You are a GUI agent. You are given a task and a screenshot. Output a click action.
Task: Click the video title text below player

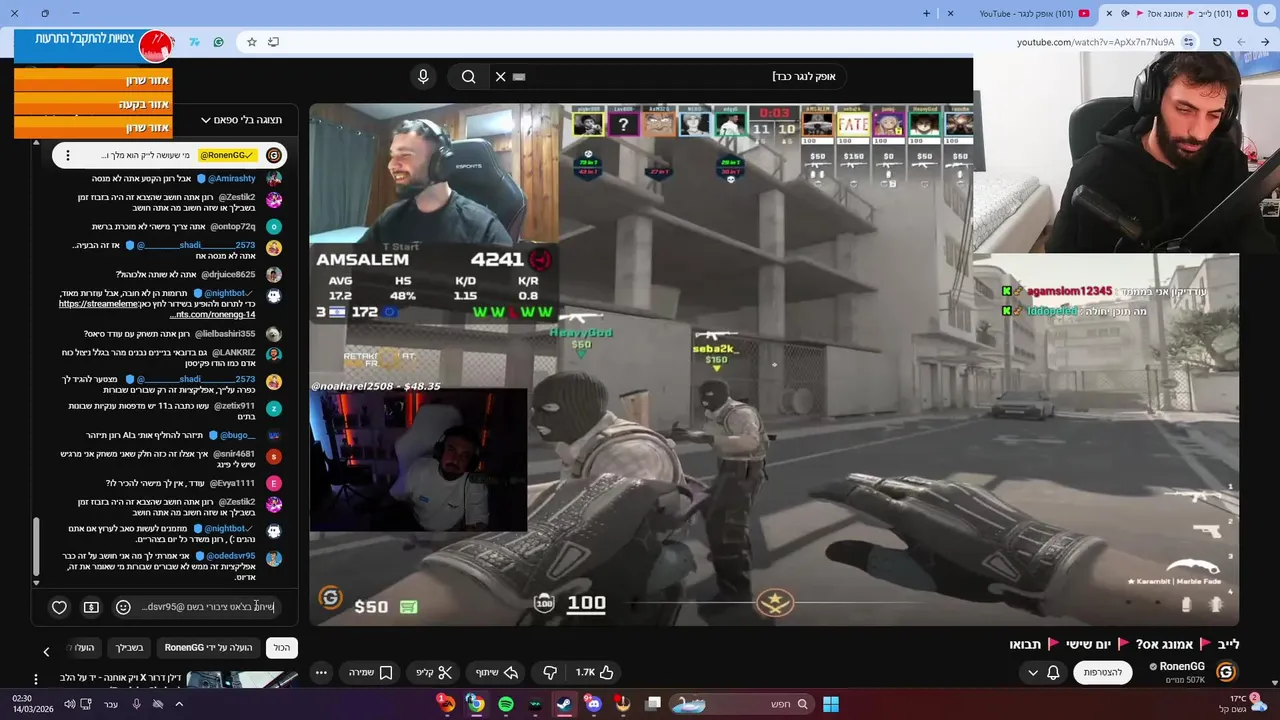point(1124,645)
